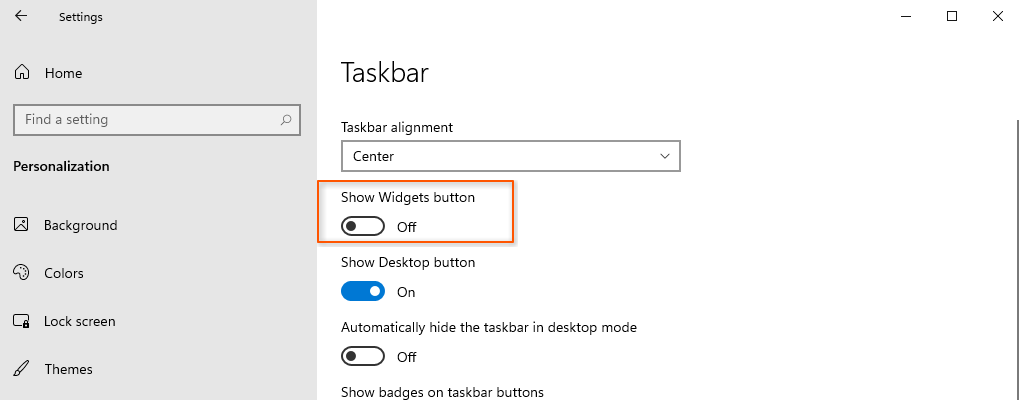The image size is (1020, 400).
Task: Select Themes in the sidebar
Action: click(x=68, y=369)
